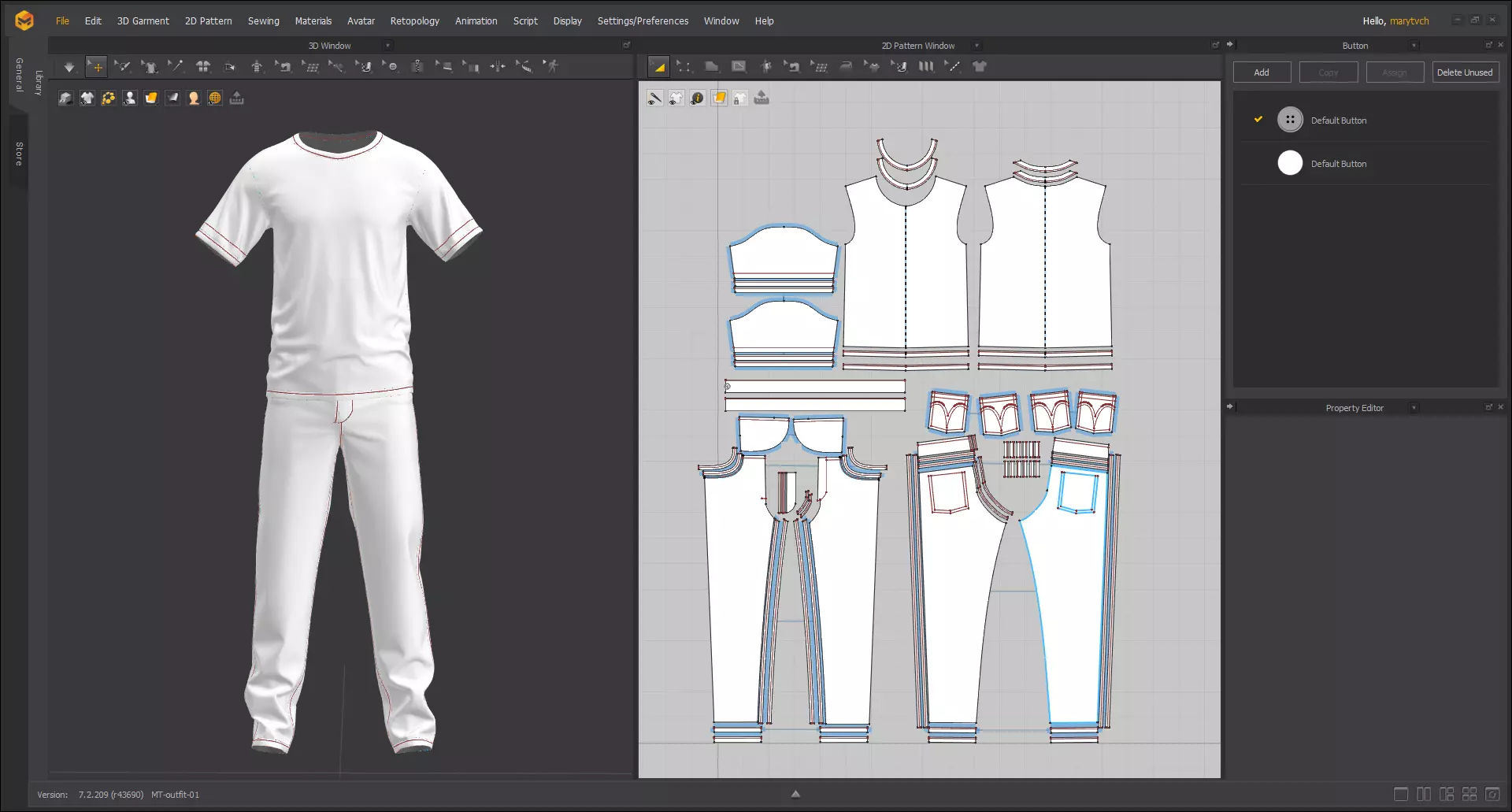The height and width of the screenshot is (812, 1512).
Task: Click the CLO logo icon top left
Action: pyautogui.click(x=24, y=20)
